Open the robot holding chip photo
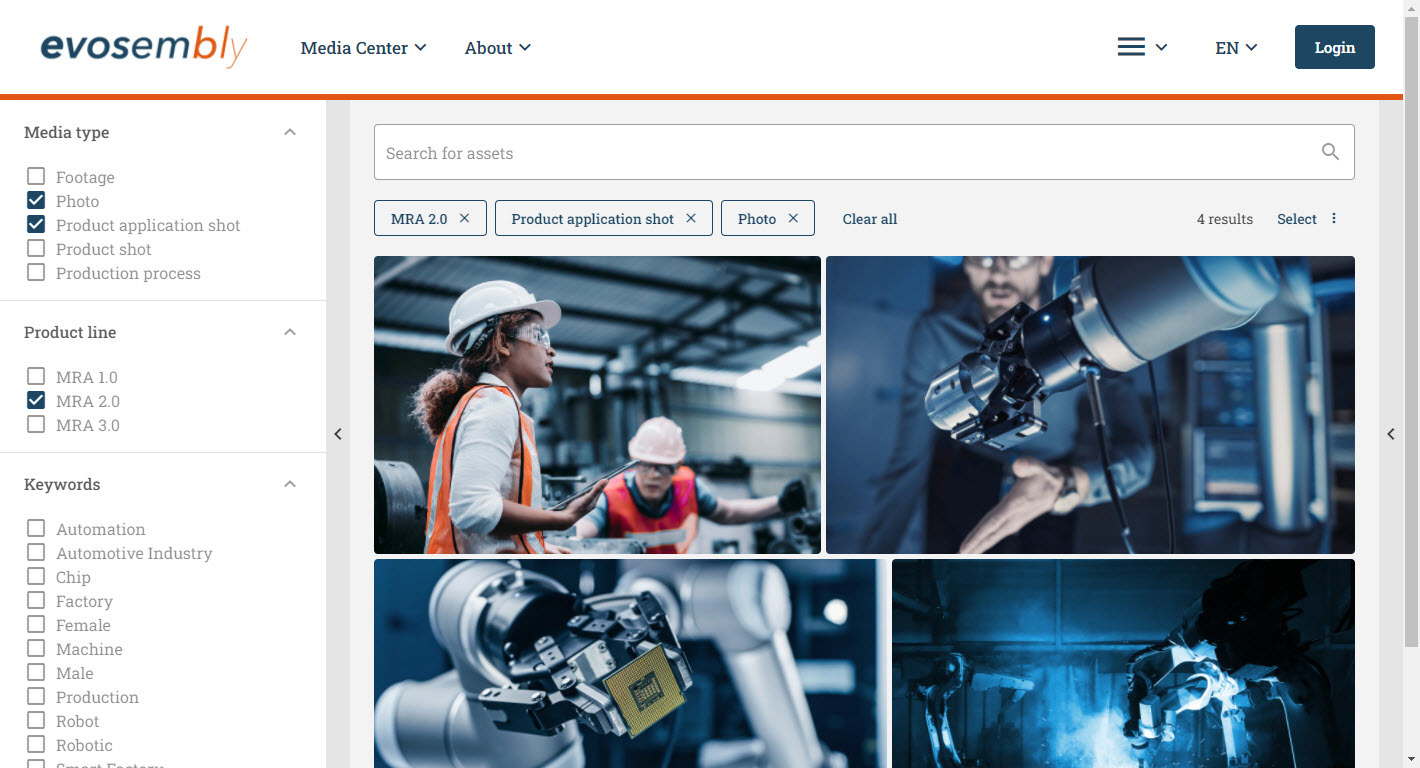 click(630, 663)
